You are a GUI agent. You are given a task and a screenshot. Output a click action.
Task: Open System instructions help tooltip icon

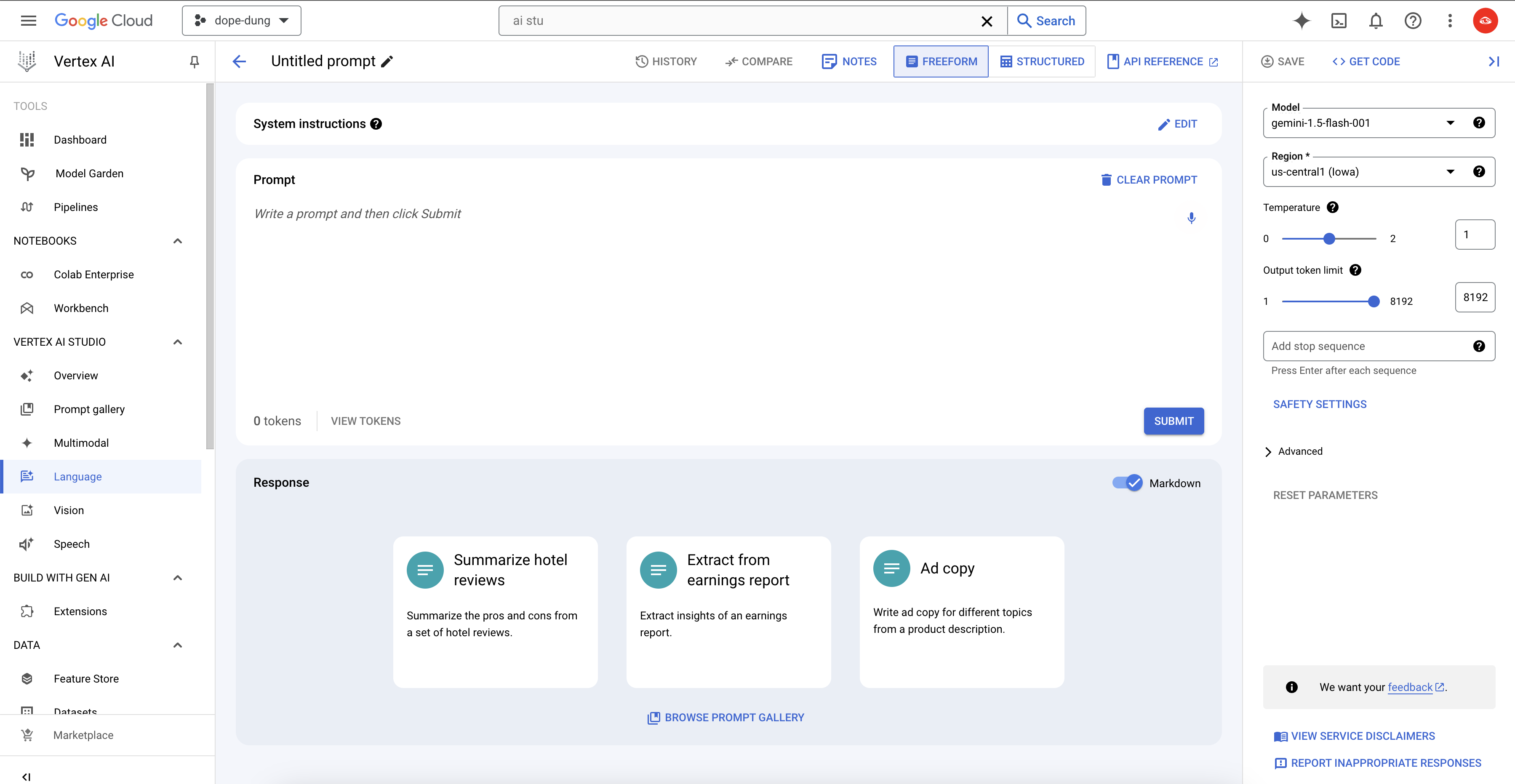point(376,124)
